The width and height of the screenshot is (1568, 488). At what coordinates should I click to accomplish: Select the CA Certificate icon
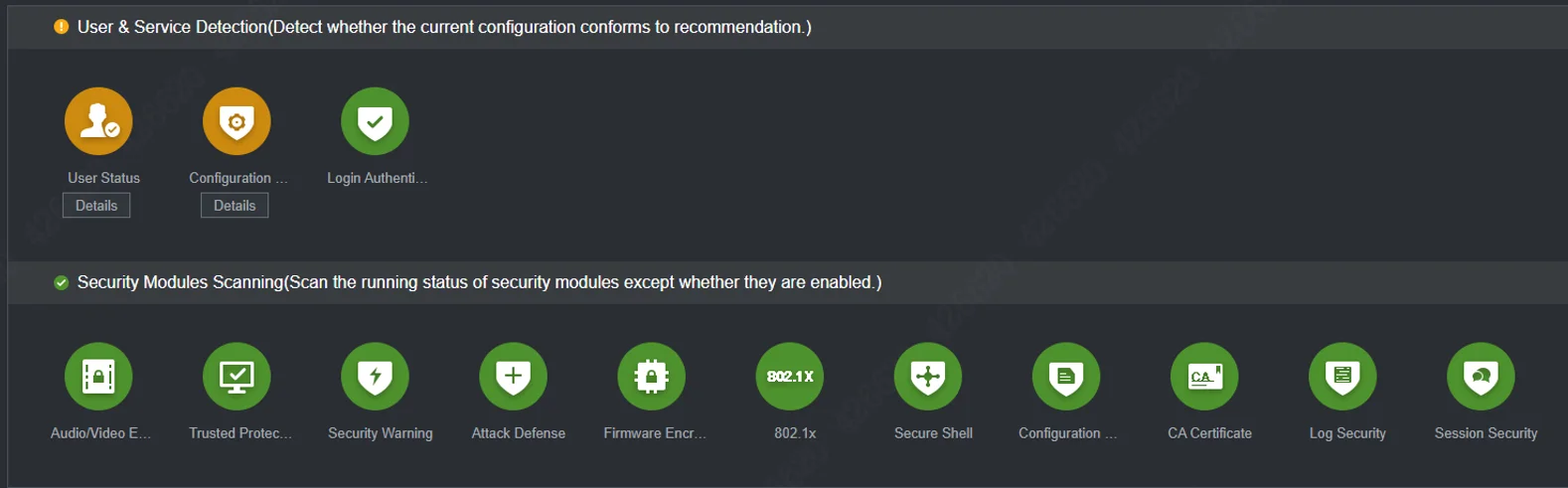(x=1204, y=377)
